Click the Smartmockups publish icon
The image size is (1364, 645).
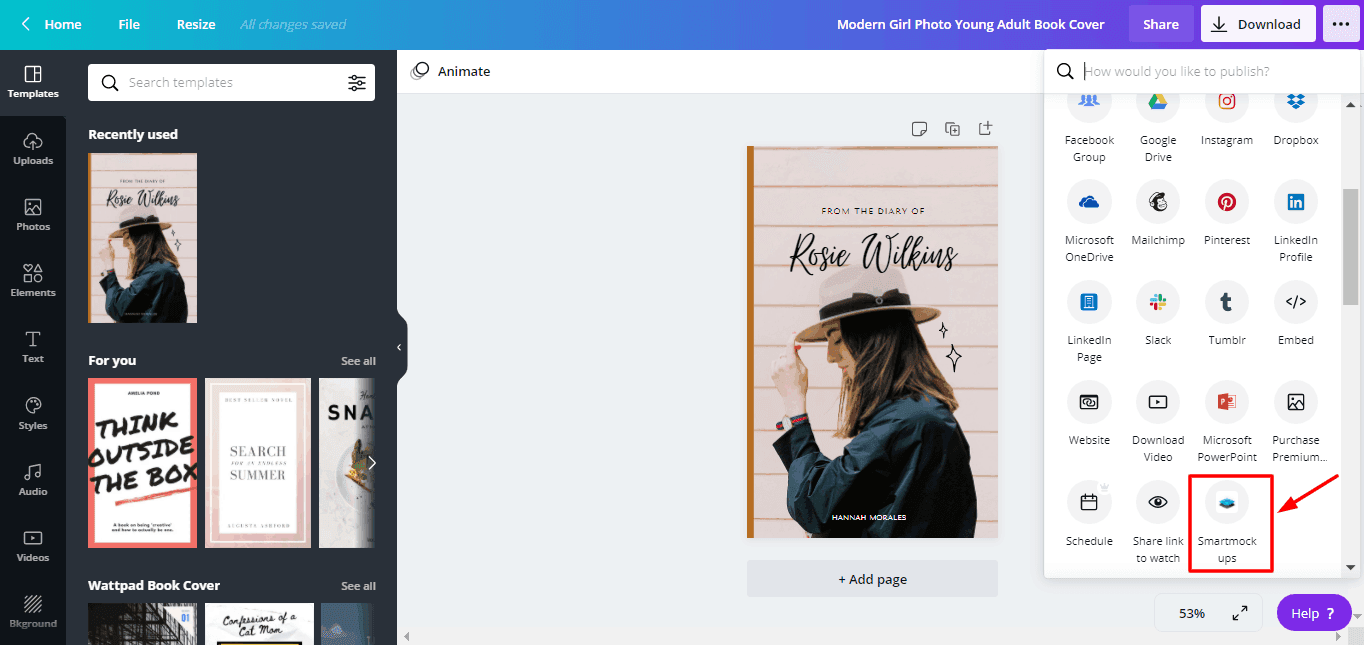pyautogui.click(x=1227, y=502)
